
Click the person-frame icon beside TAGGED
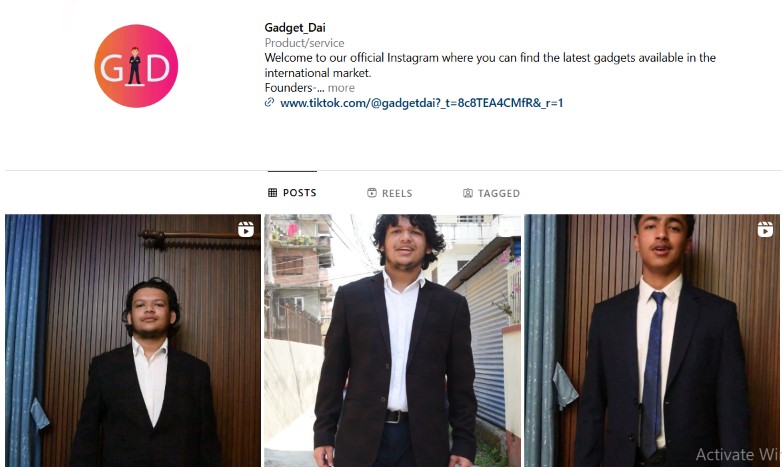point(468,193)
